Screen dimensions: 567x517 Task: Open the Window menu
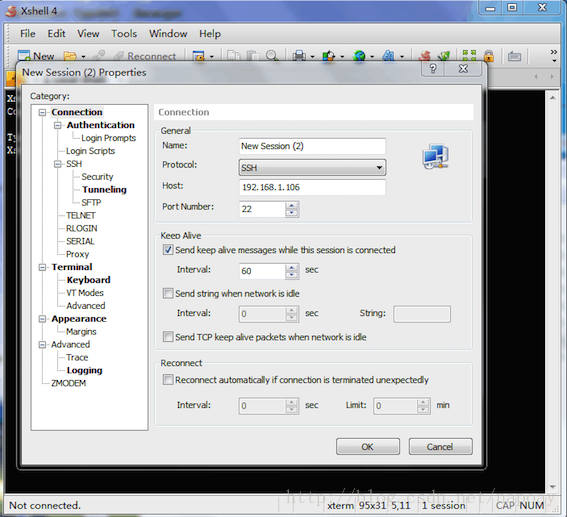[168, 34]
